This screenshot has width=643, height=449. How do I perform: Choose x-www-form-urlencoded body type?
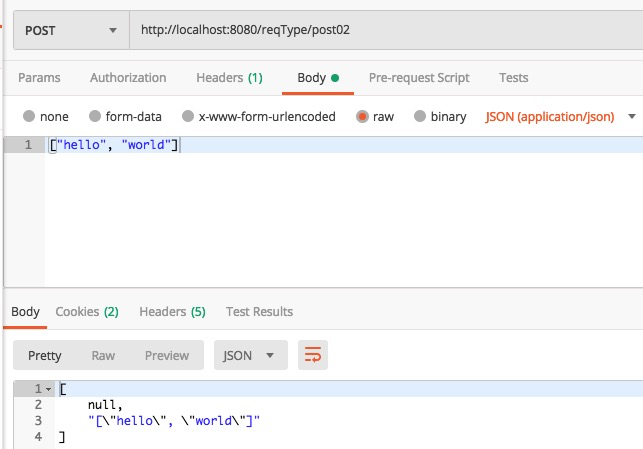pos(188,116)
